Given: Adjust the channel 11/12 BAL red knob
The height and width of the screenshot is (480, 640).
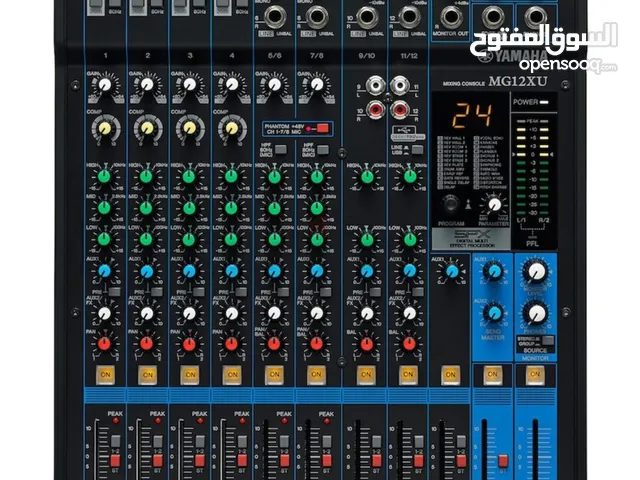Looking at the screenshot, I should pyautogui.click(x=409, y=344).
